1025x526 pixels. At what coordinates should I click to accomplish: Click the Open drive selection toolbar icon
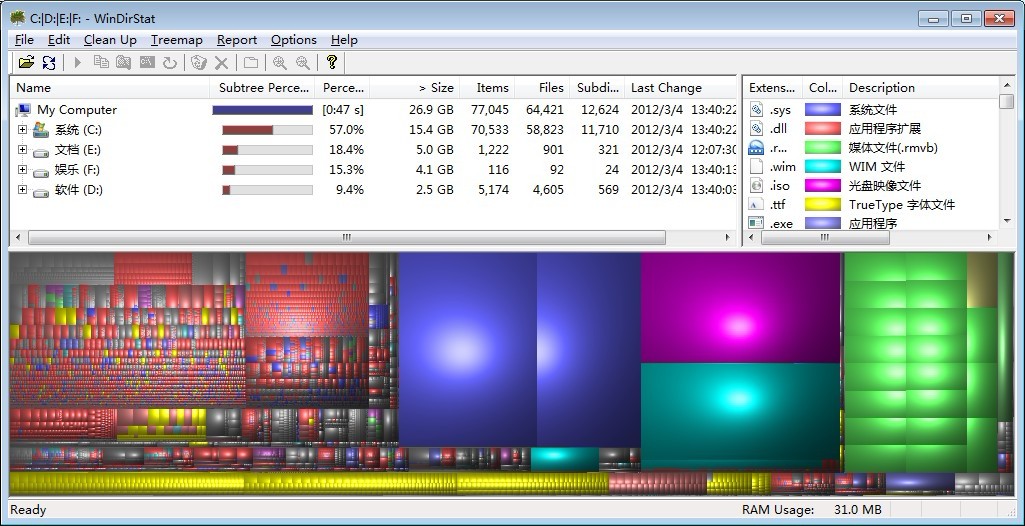[26, 63]
